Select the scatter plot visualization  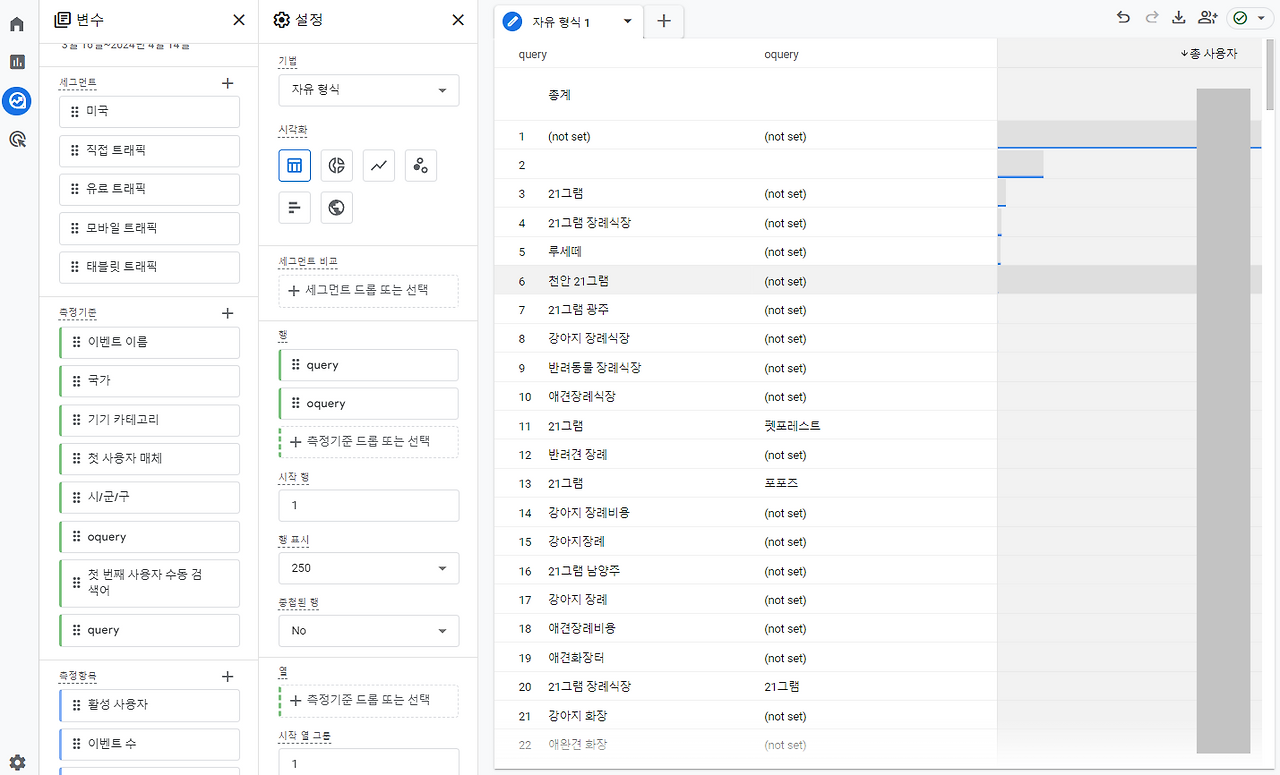pos(420,165)
